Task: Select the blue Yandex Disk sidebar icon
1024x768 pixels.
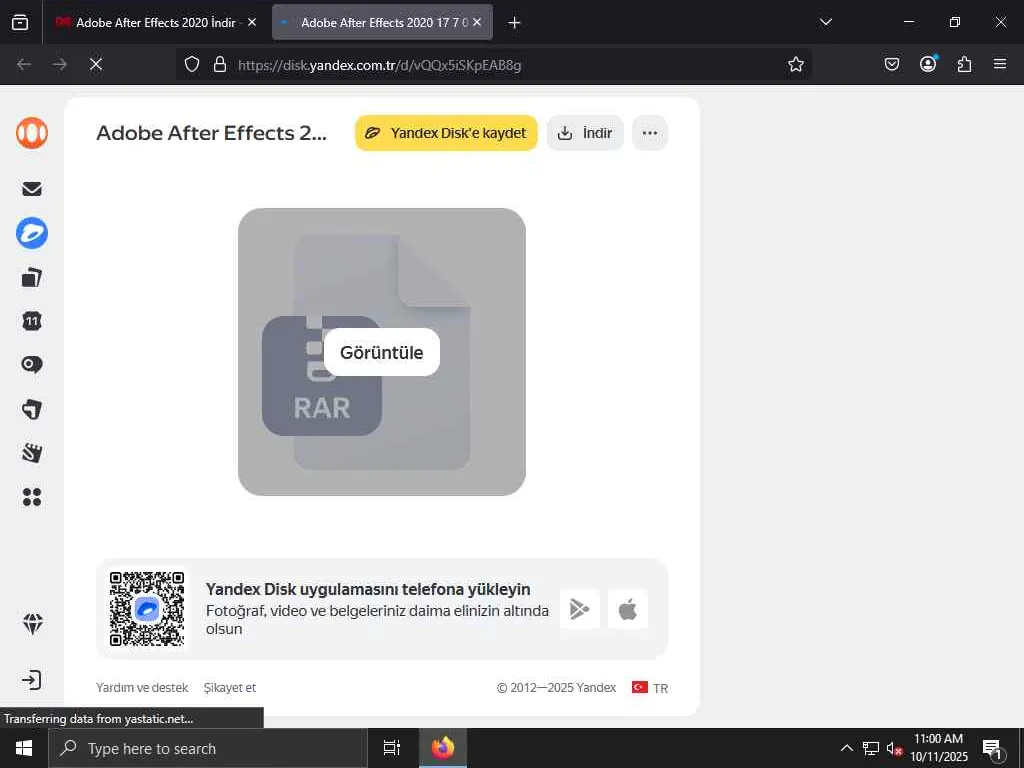Action: pyautogui.click(x=32, y=233)
